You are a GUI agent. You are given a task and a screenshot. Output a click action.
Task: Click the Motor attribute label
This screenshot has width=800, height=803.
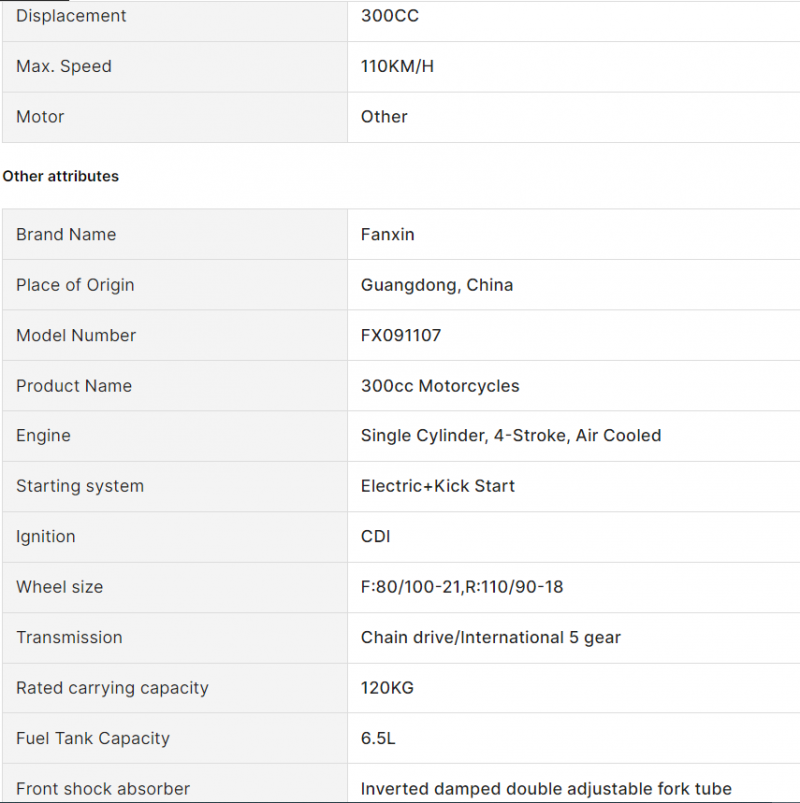(x=40, y=117)
